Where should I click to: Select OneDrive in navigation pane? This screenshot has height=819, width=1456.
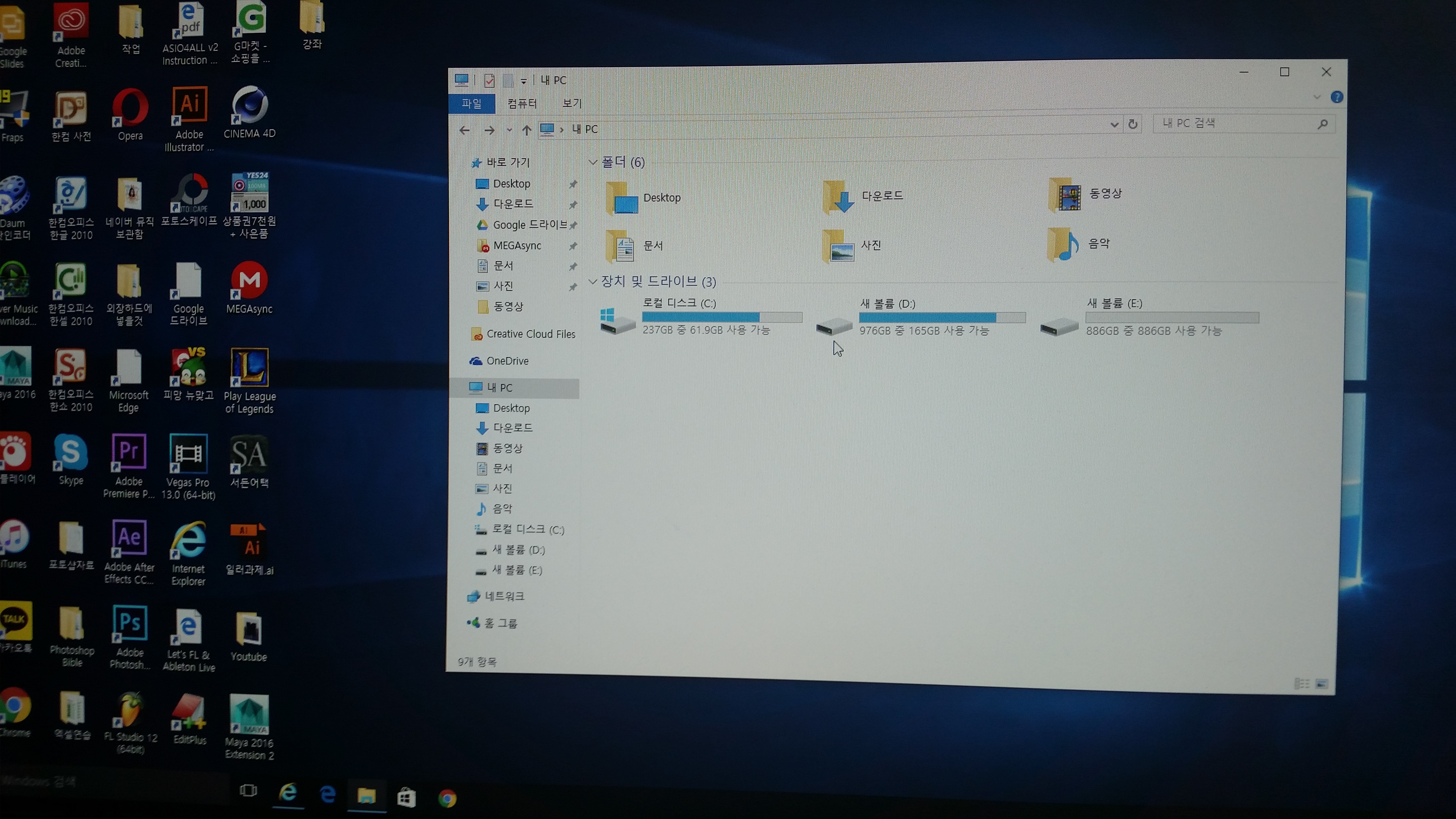(507, 361)
